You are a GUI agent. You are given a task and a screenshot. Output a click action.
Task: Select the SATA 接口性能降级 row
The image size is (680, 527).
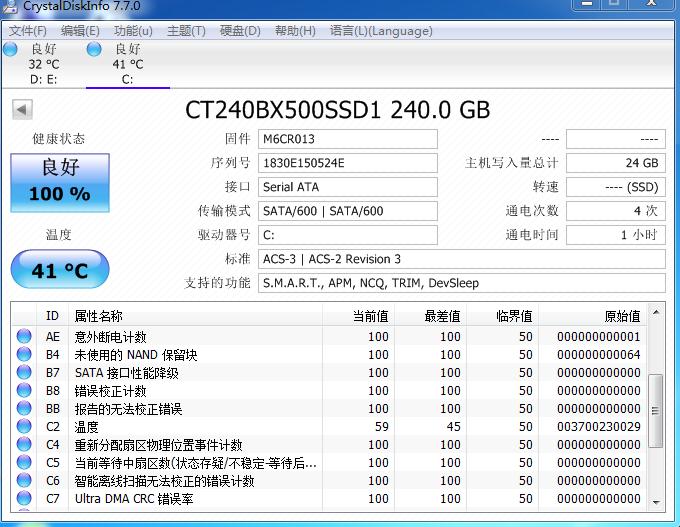(329, 373)
